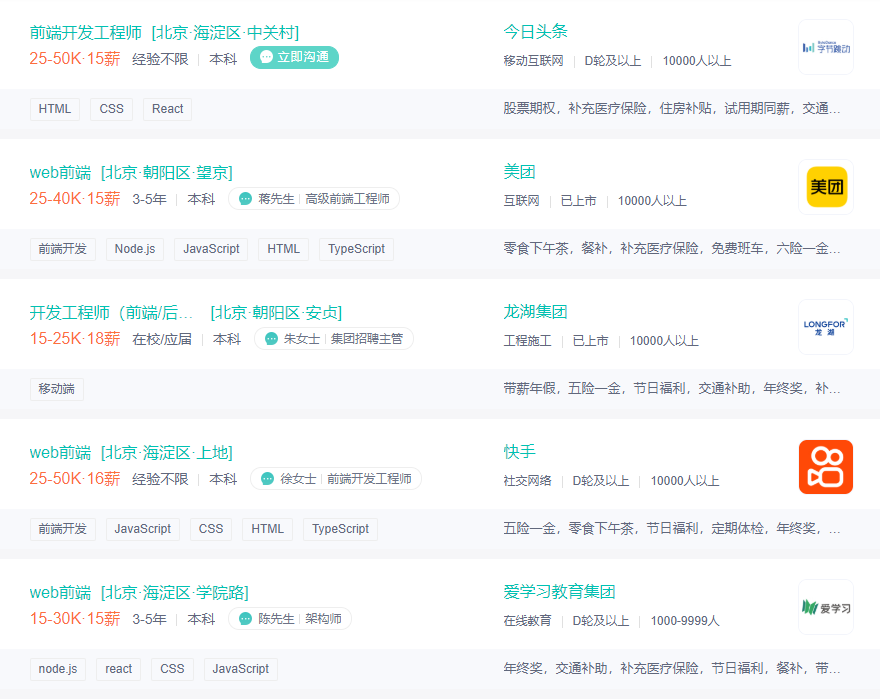Open web前端 job in 望京
The height and width of the screenshot is (700, 880).
(60, 172)
